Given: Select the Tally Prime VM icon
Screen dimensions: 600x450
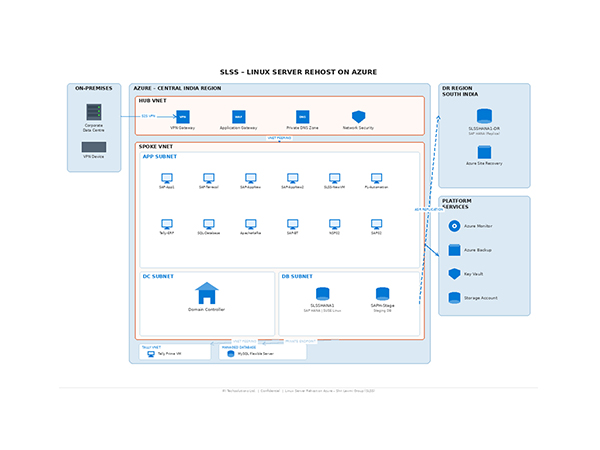Looking at the screenshot, I should click(x=151, y=354).
